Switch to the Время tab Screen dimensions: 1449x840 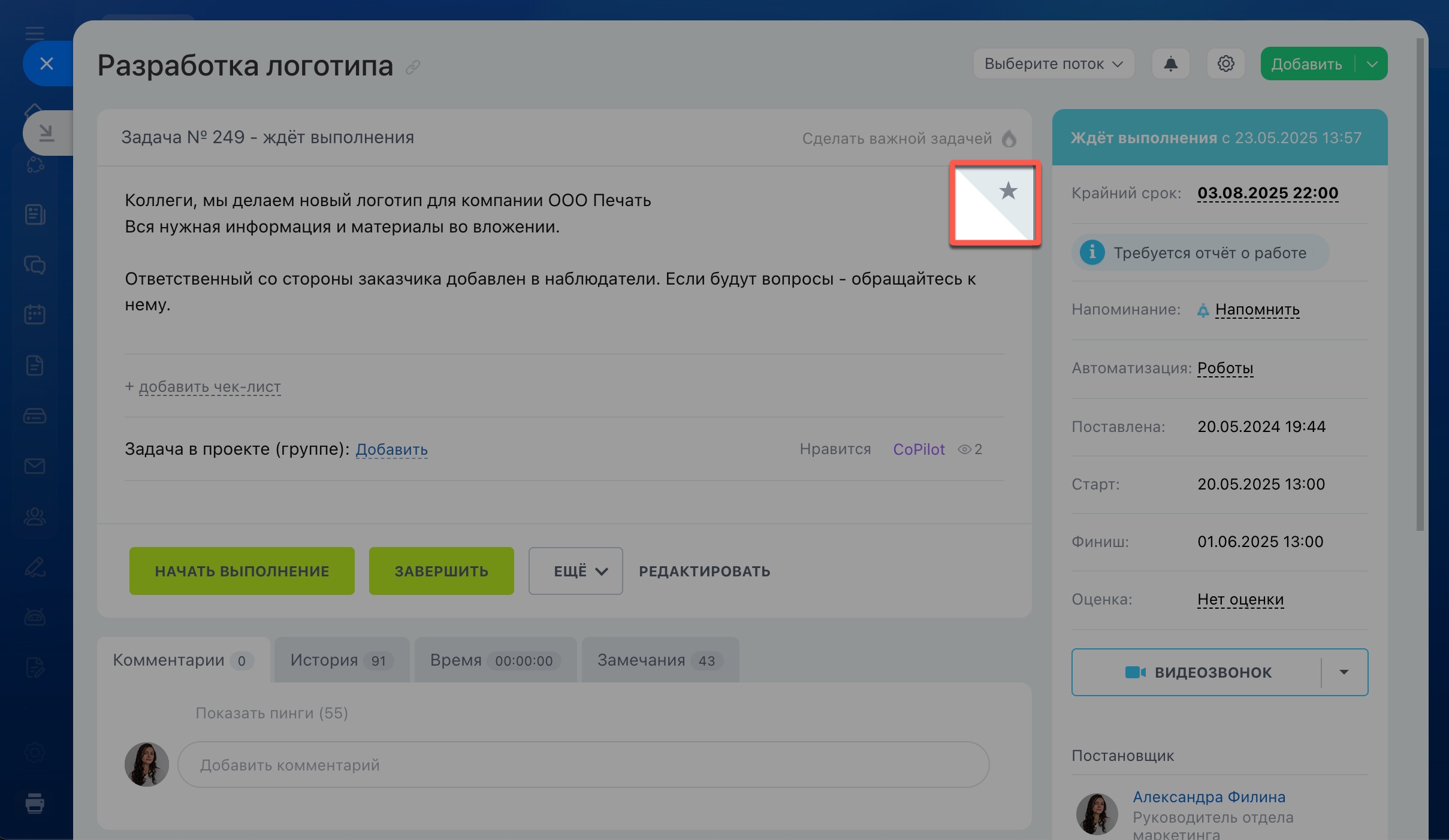495,660
